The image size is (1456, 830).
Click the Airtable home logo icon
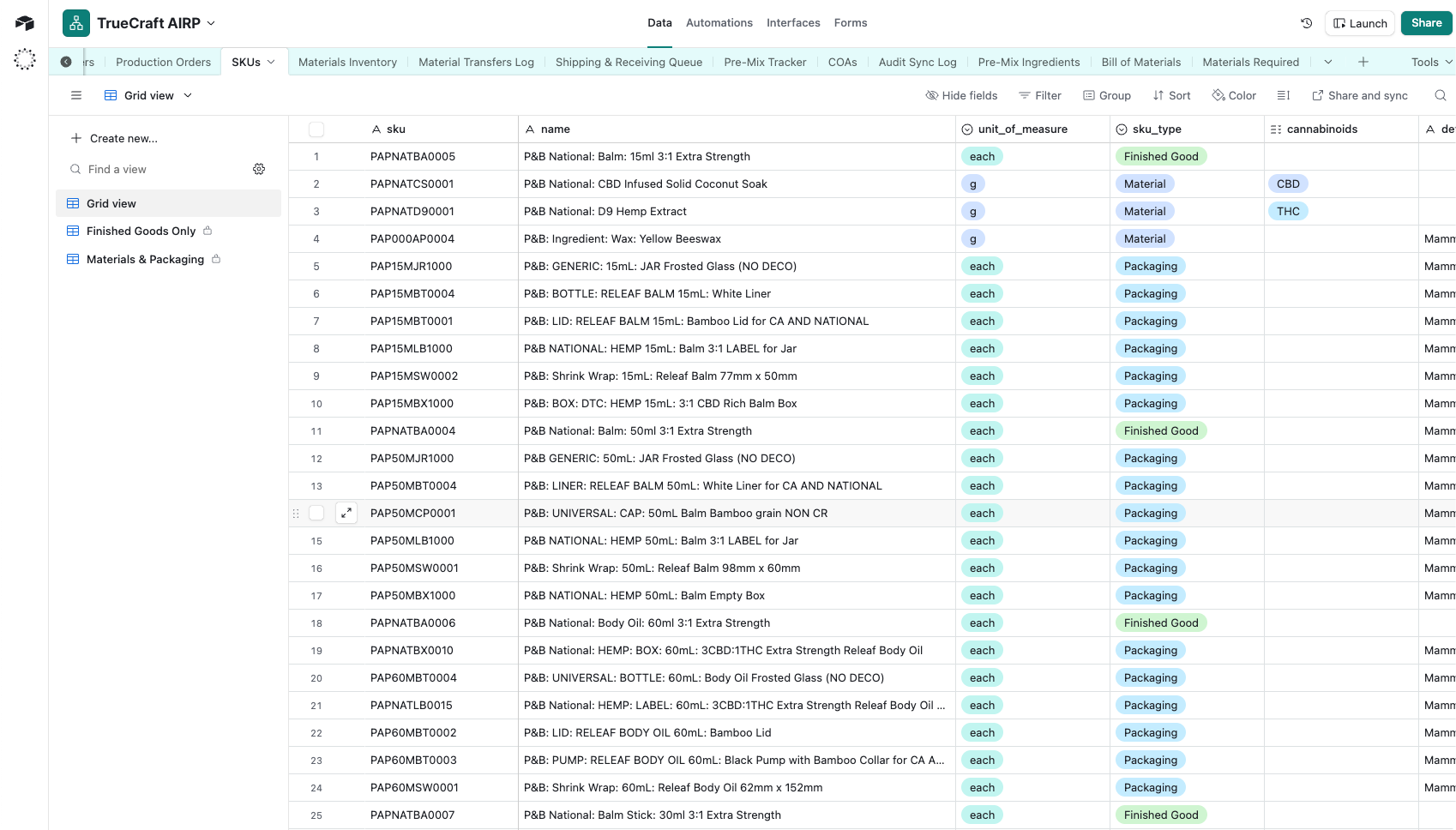25,23
